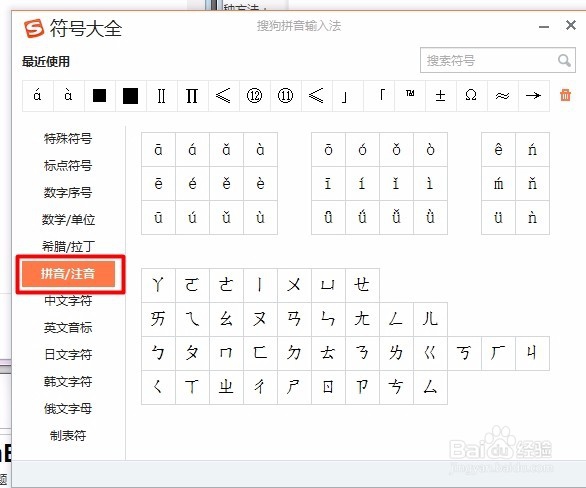The height and width of the screenshot is (488, 586).
Task: Insert recent → arrow symbol
Action: 534,96
